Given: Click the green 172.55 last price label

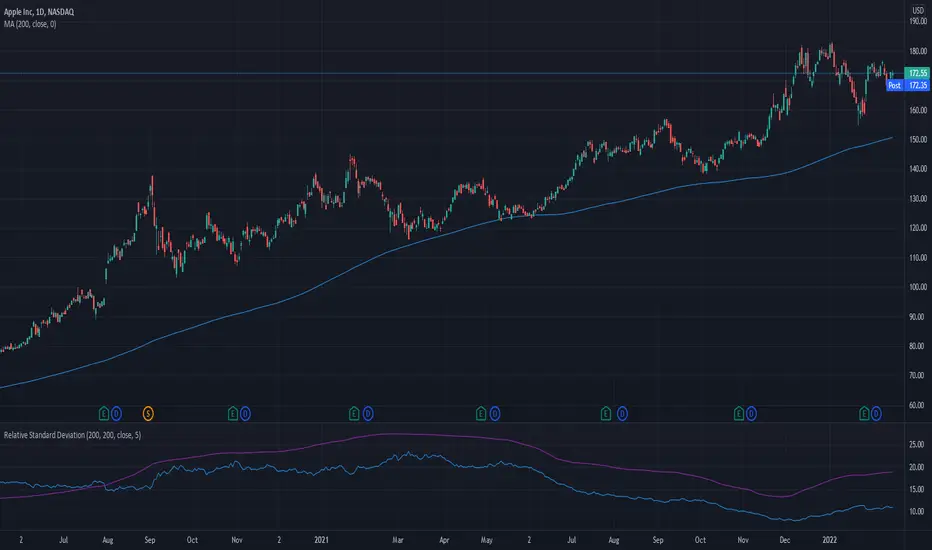Looking at the screenshot, I should (x=917, y=73).
